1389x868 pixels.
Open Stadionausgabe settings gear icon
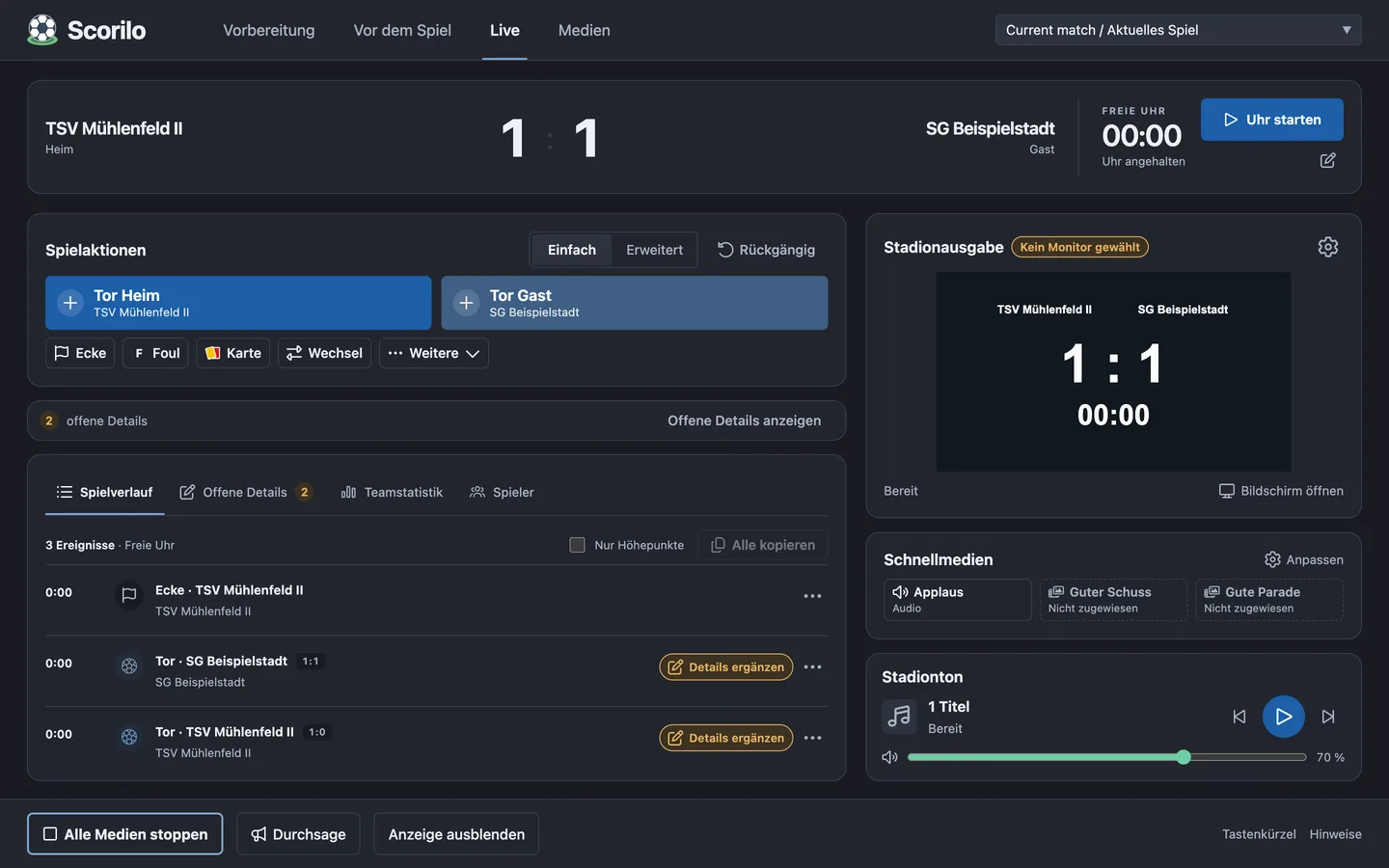(x=1328, y=247)
